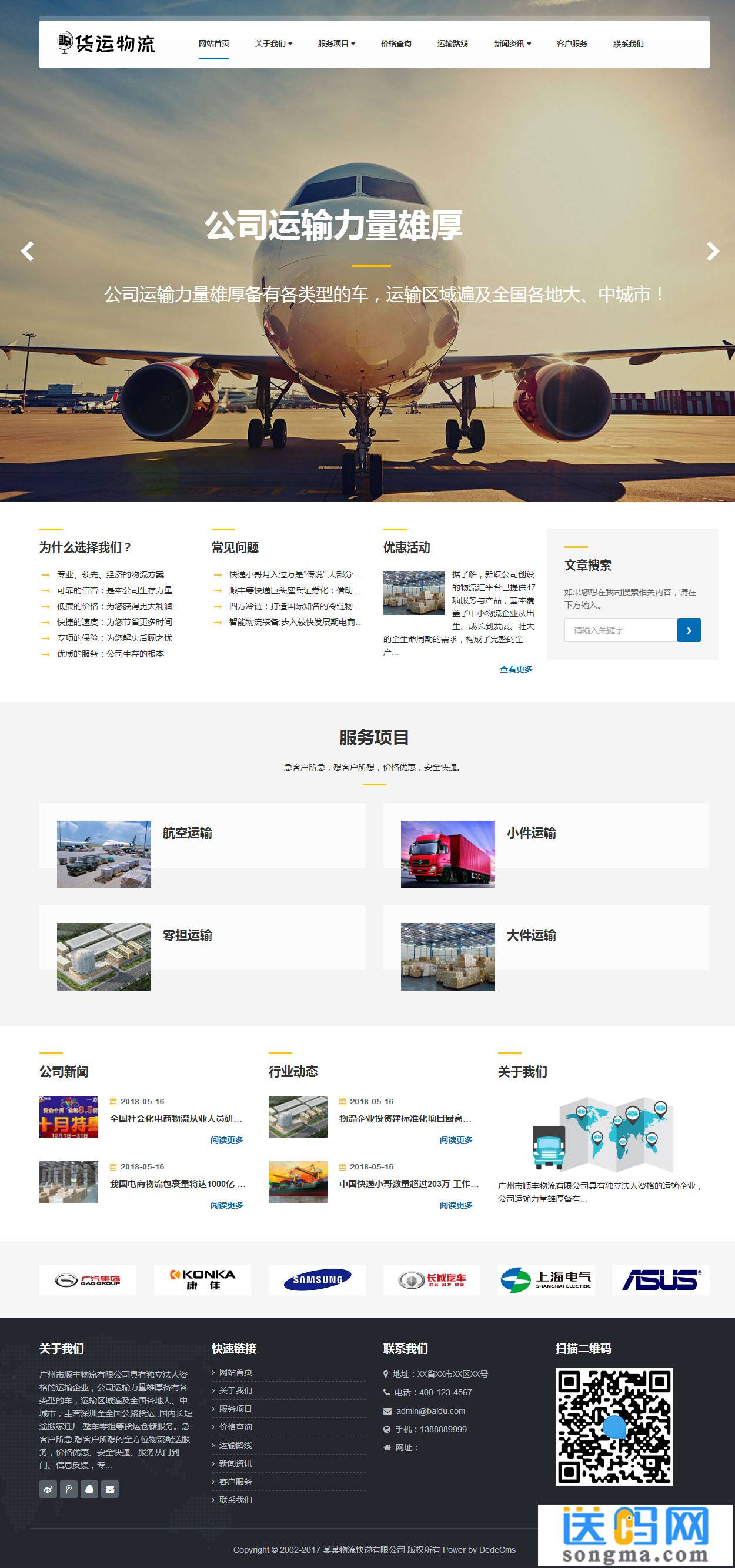This screenshot has height=1568, width=735.
Task: Click the ASUS partner logo
Action: click(x=661, y=1279)
